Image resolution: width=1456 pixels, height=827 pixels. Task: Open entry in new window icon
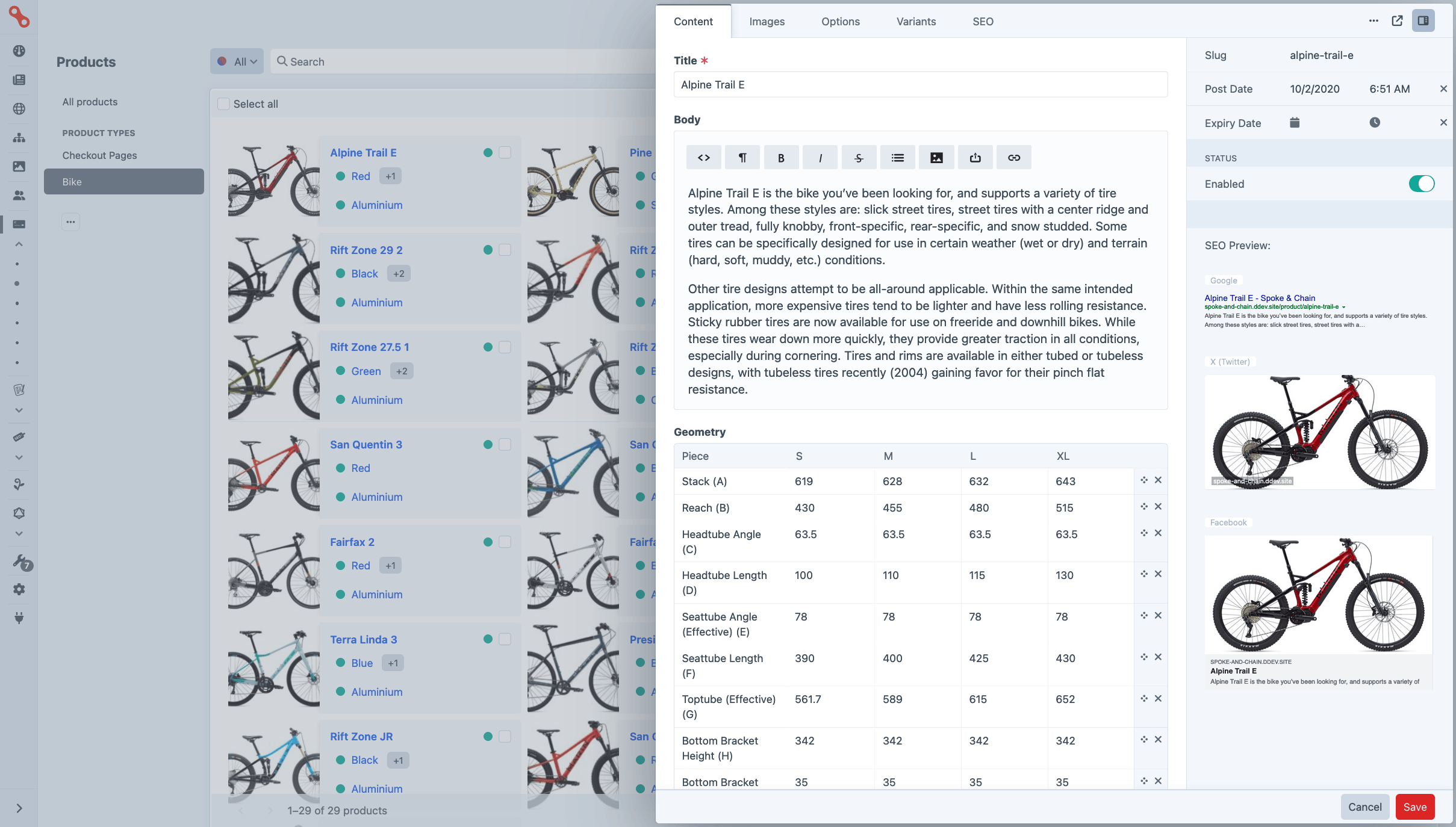click(1397, 21)
